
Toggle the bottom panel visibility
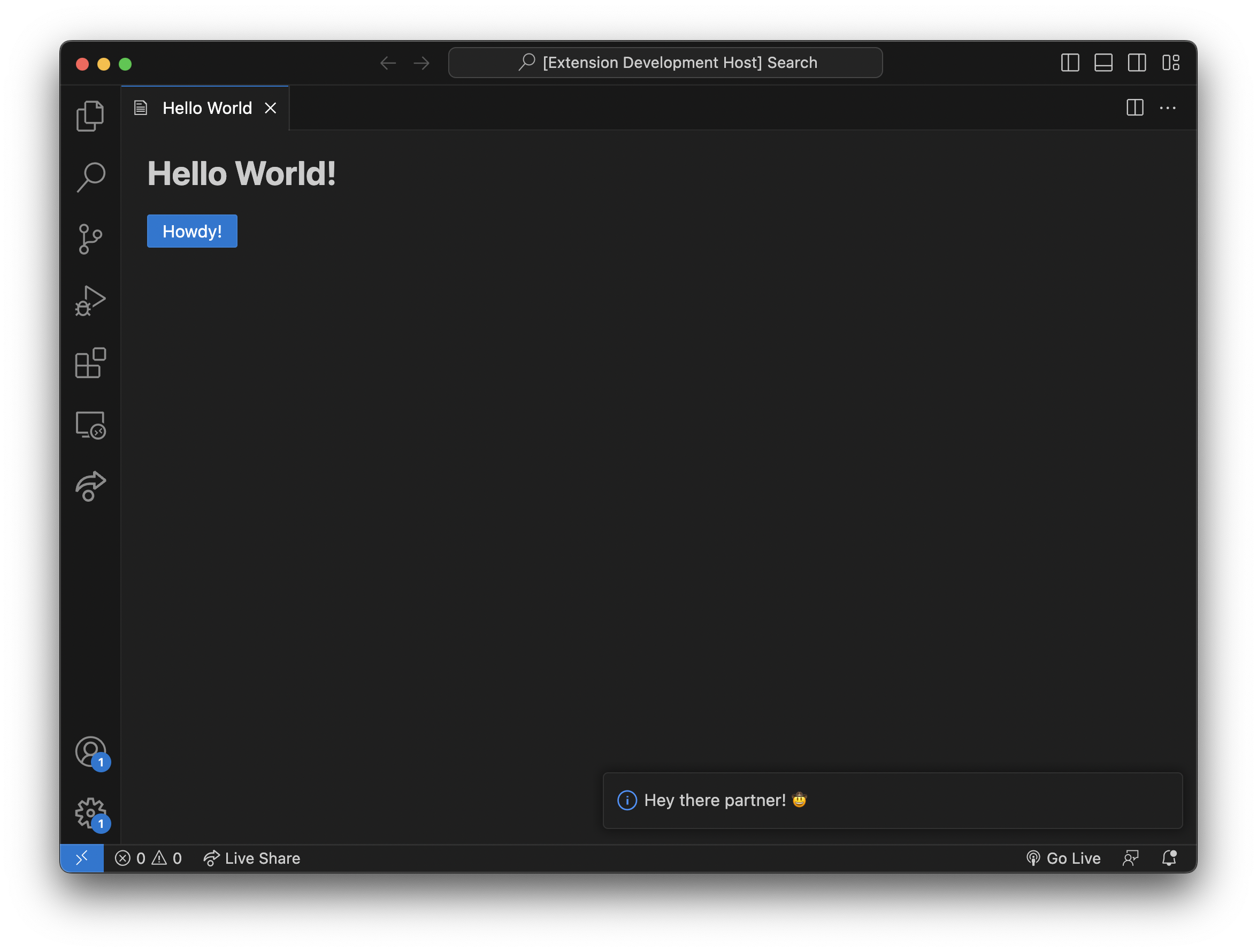(x=1103, y=63)
